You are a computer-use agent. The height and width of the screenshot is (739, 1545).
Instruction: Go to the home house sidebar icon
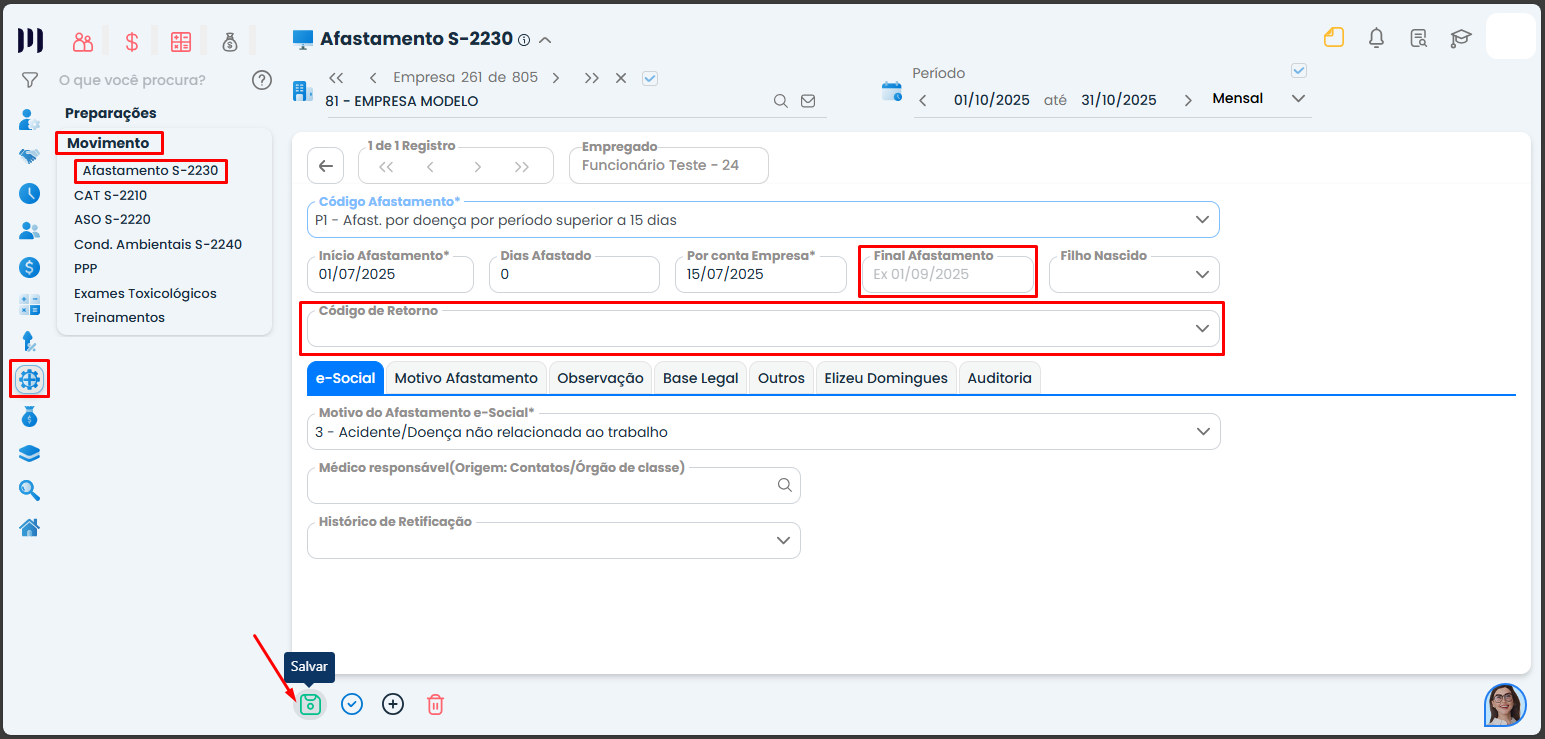[x=30, y=527]
